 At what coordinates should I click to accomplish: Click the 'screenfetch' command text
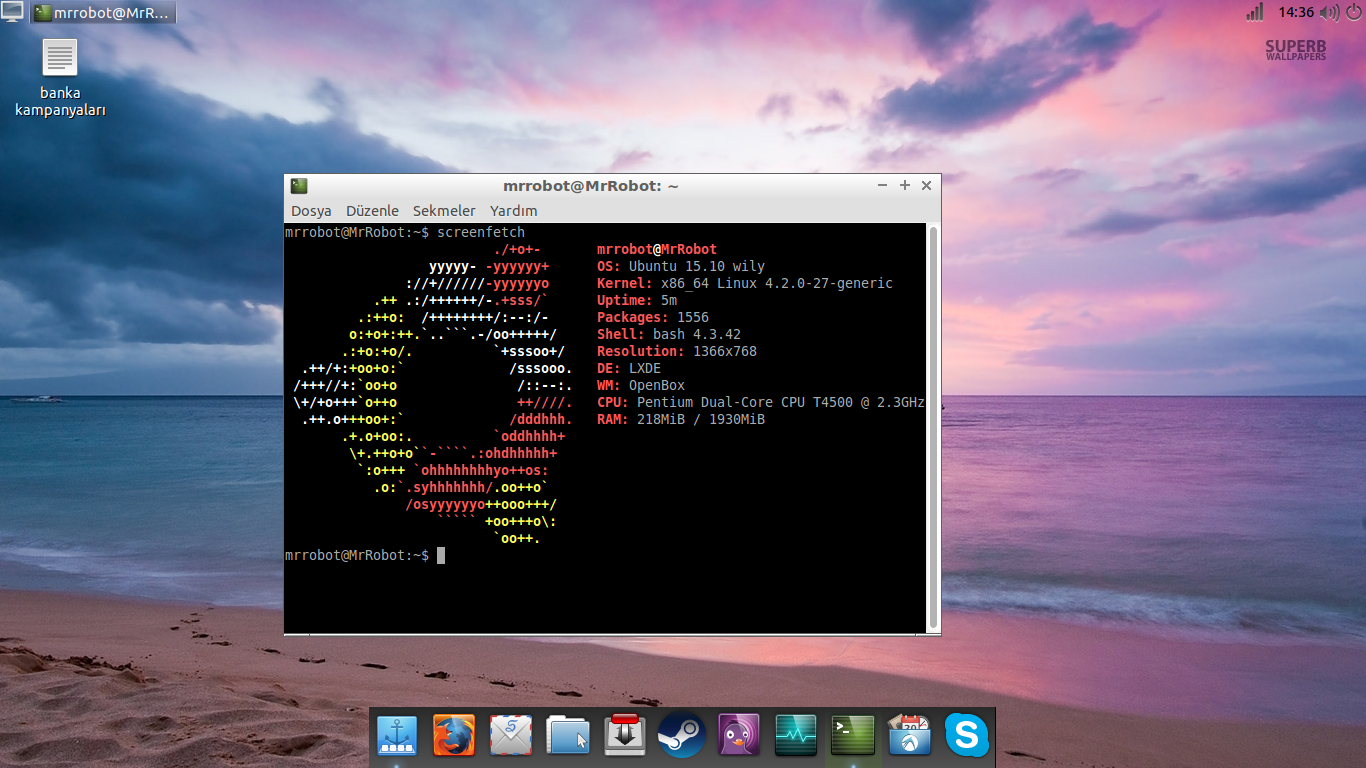[481, 232]
